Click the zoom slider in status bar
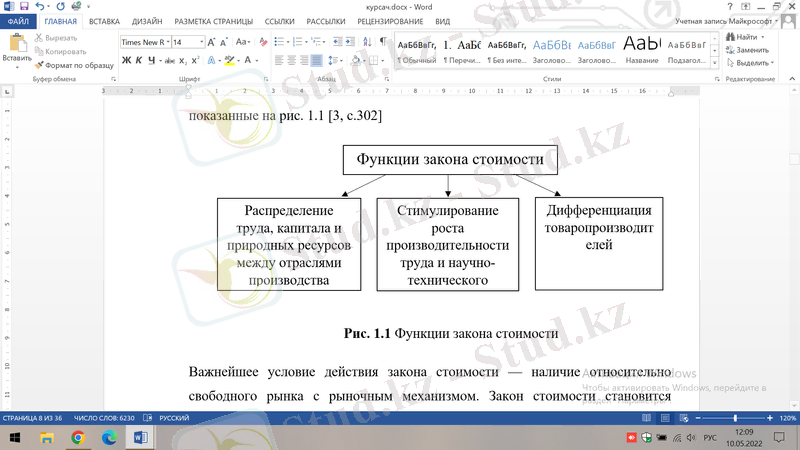Image resolution: width=800 pixels, height=450 pixels. pyautogui.click(x=735, y=417)
